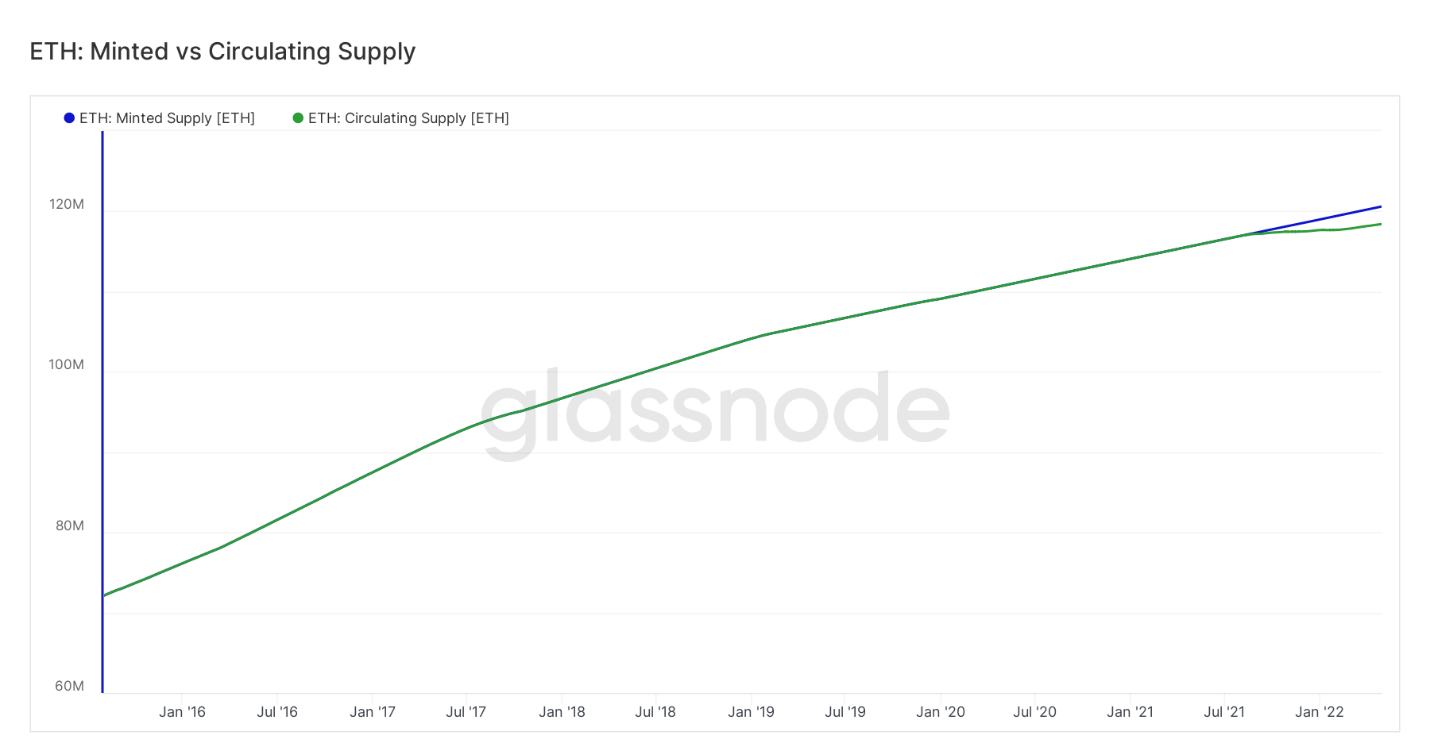
Task: Click the glassnode watermark in chart center
Action: point(714,412)
